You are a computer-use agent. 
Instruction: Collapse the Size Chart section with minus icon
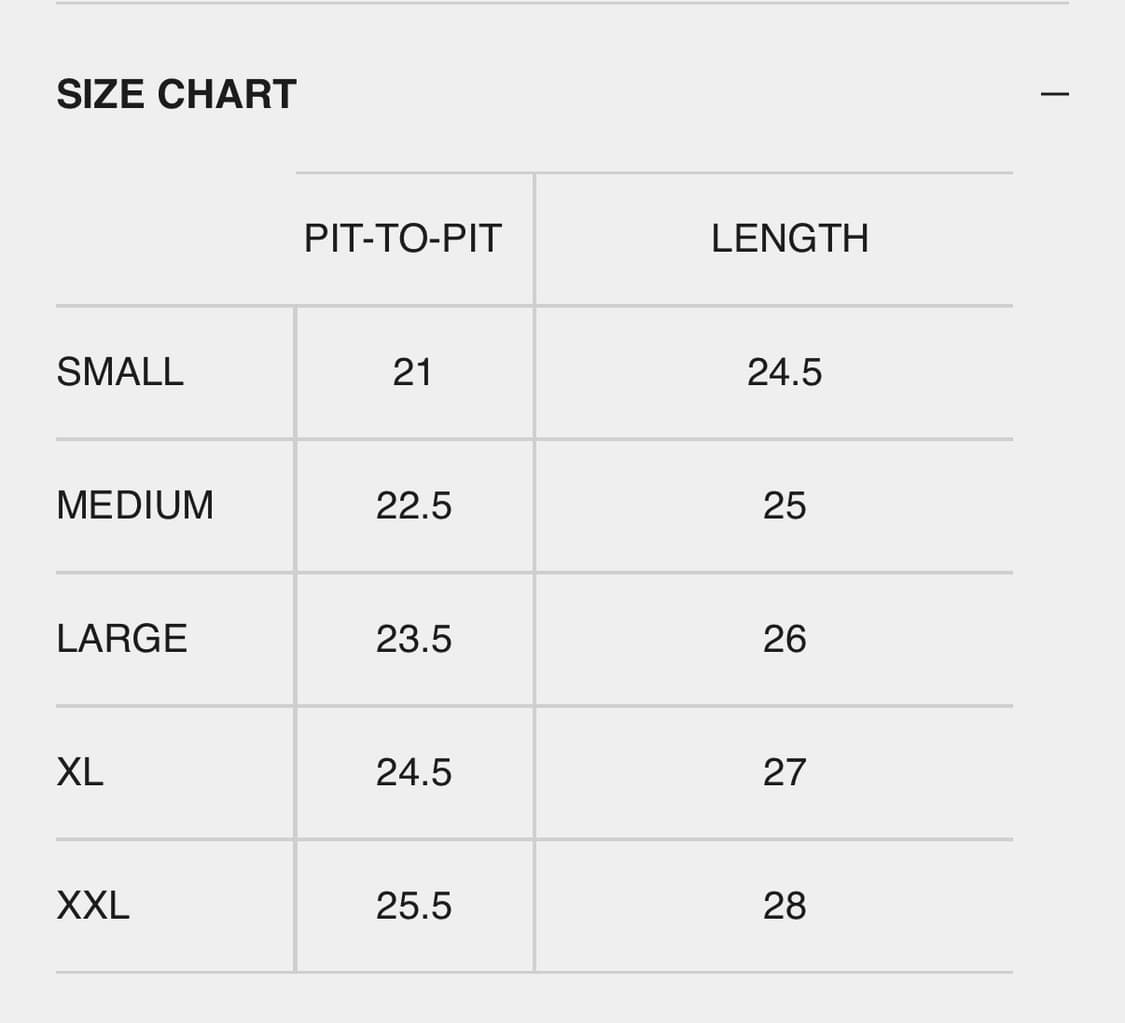[x=1054, y=94]
